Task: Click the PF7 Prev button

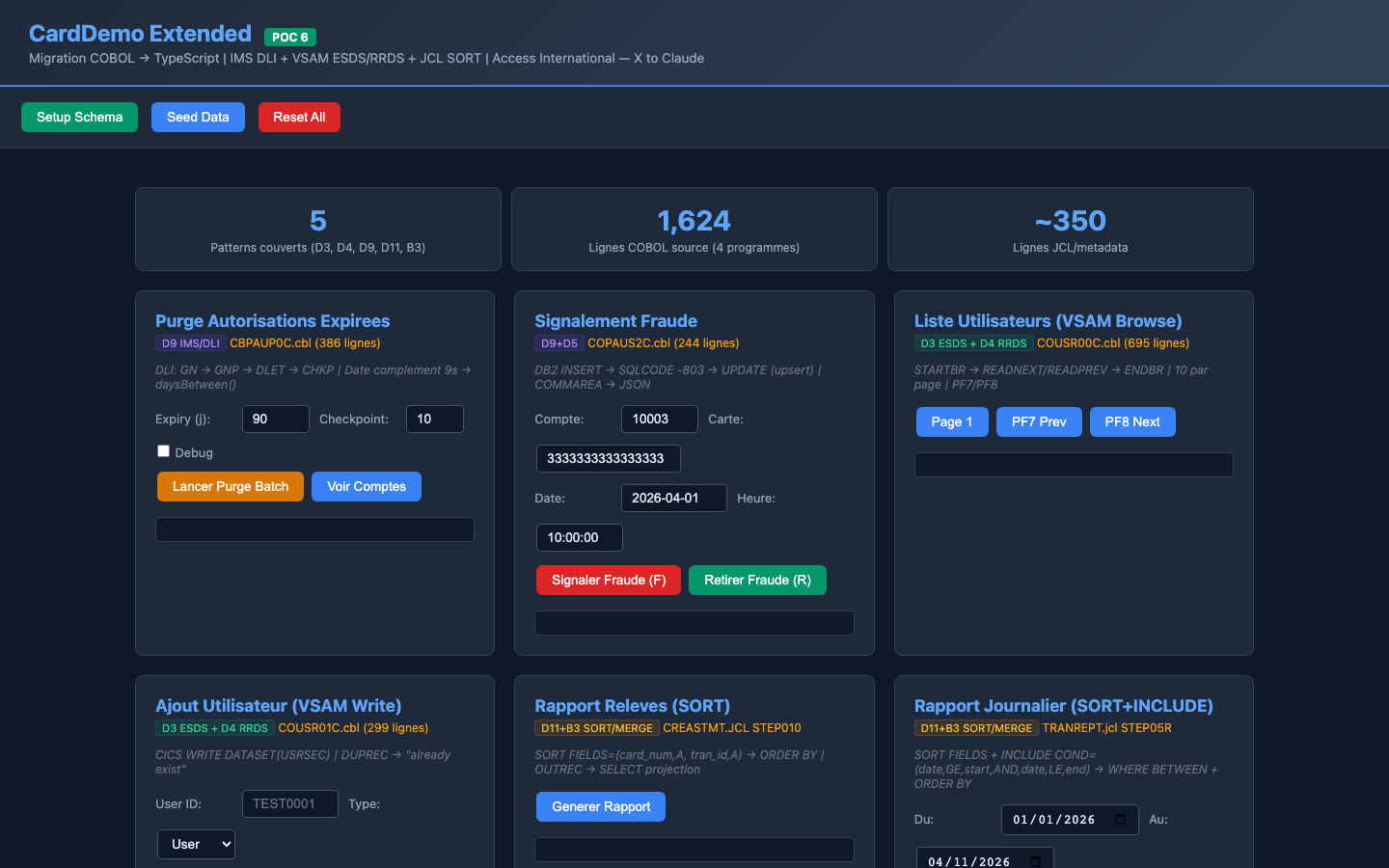Action: [1038, 421]
